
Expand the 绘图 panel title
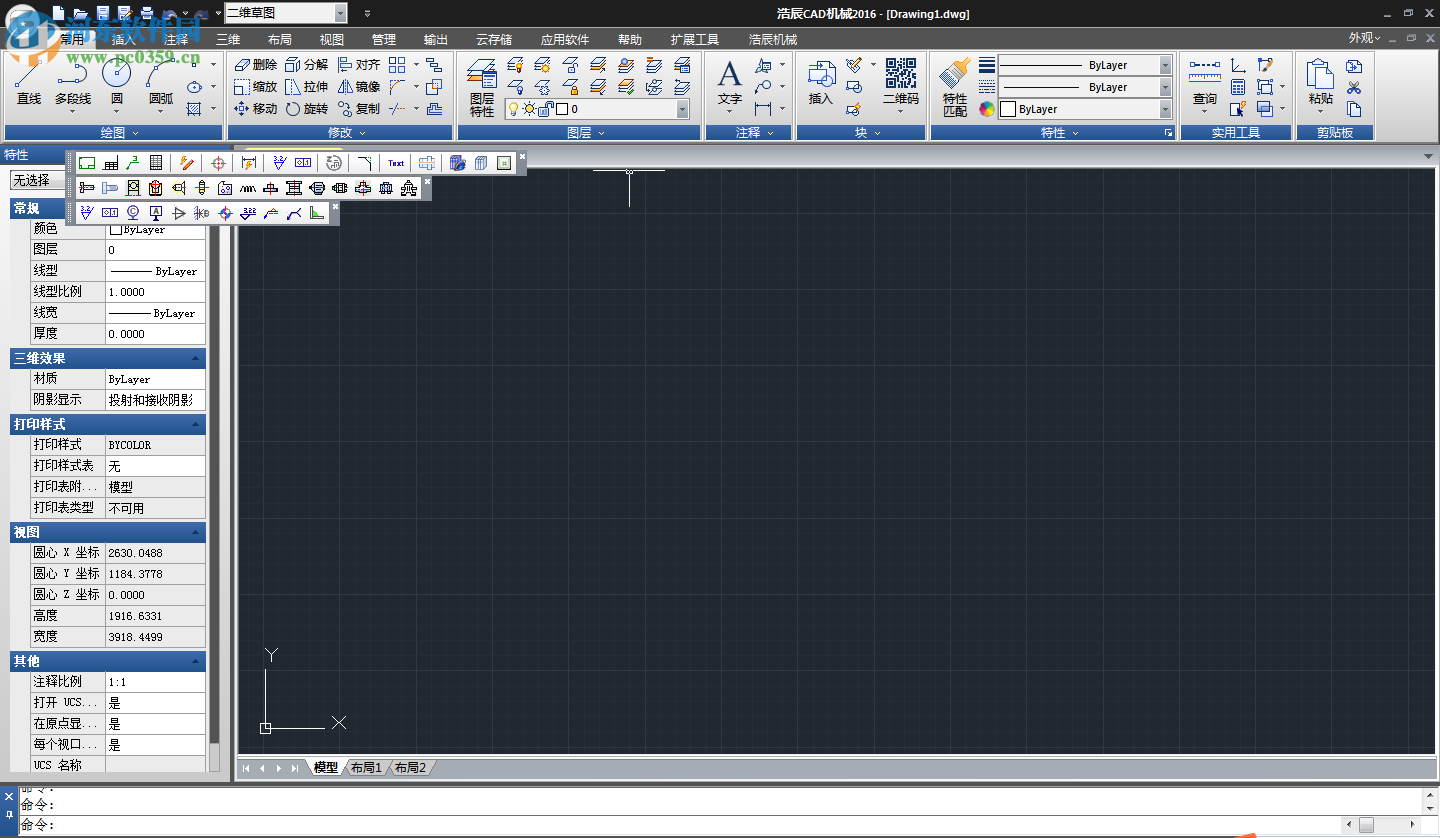(x=113, y=132)
